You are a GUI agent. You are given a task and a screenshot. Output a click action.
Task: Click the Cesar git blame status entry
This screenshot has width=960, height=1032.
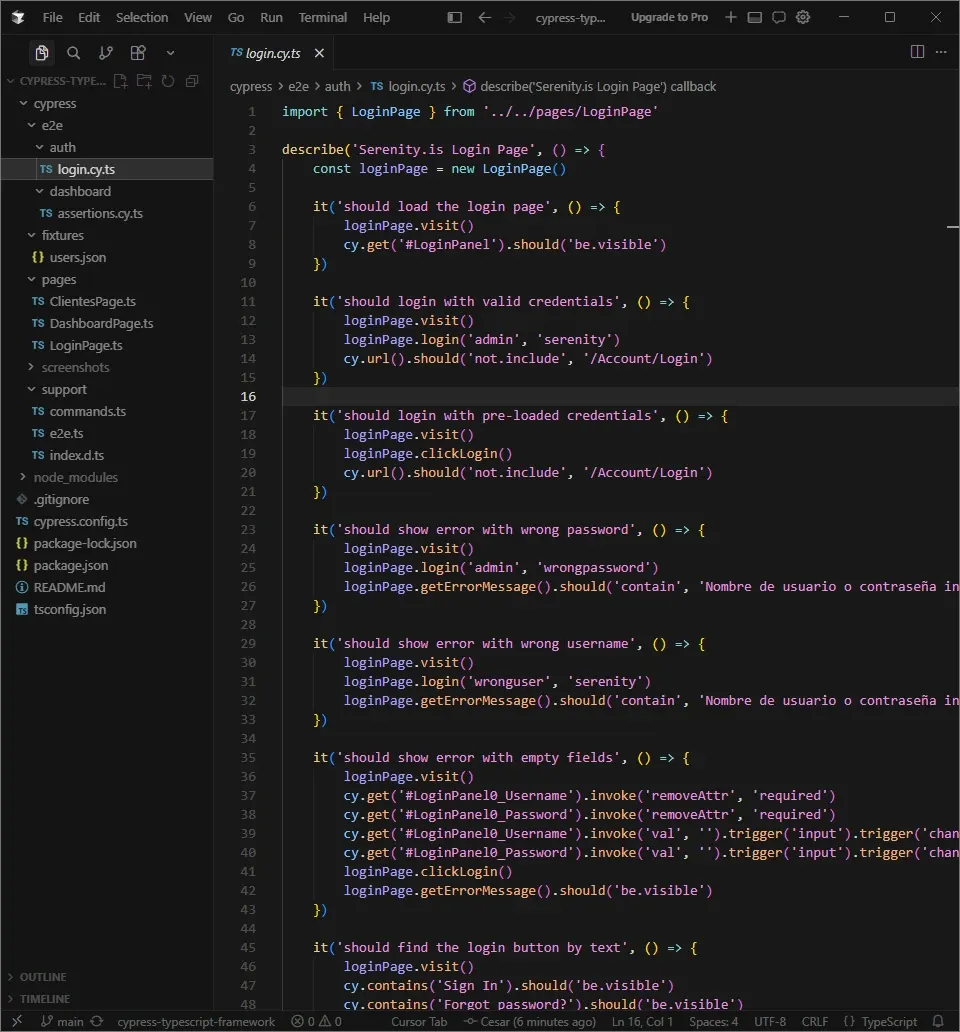pyautogui.click(x=530, y=1021)
